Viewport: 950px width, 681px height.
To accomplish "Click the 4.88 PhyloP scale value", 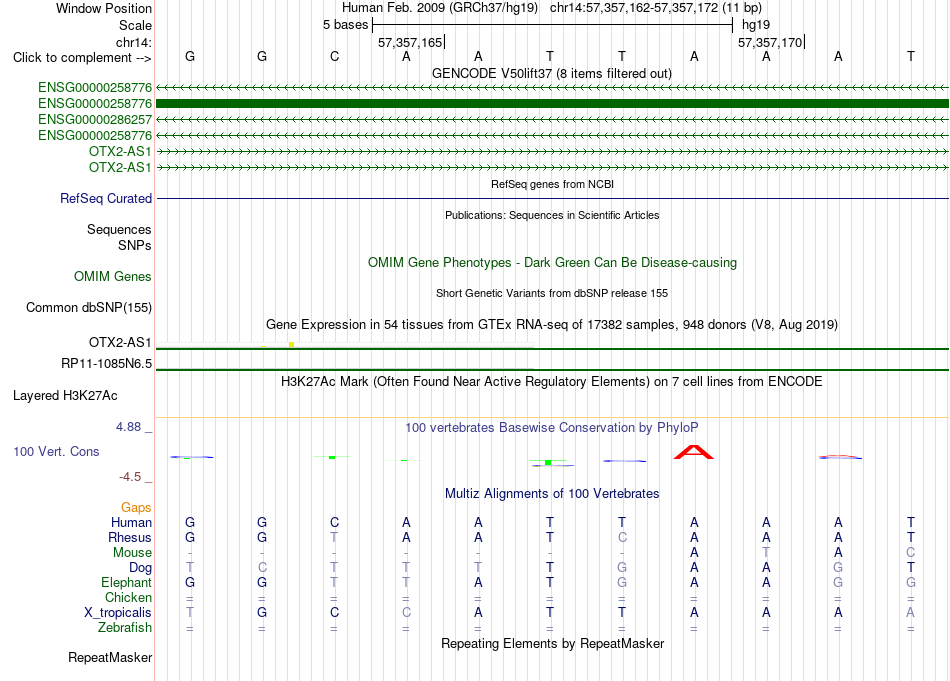I will pyautogui.click(x=128, y=427).
